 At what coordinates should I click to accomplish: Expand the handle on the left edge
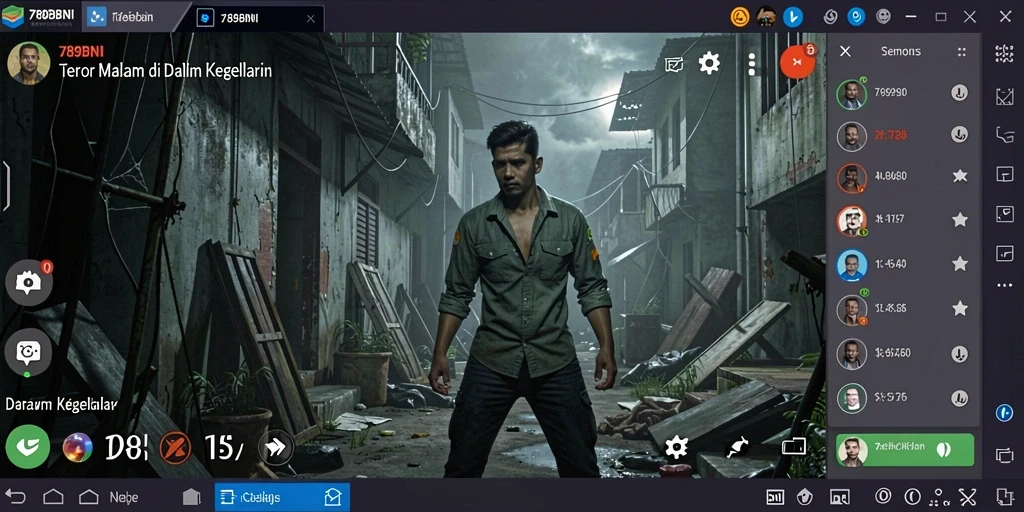pos(5,186)
